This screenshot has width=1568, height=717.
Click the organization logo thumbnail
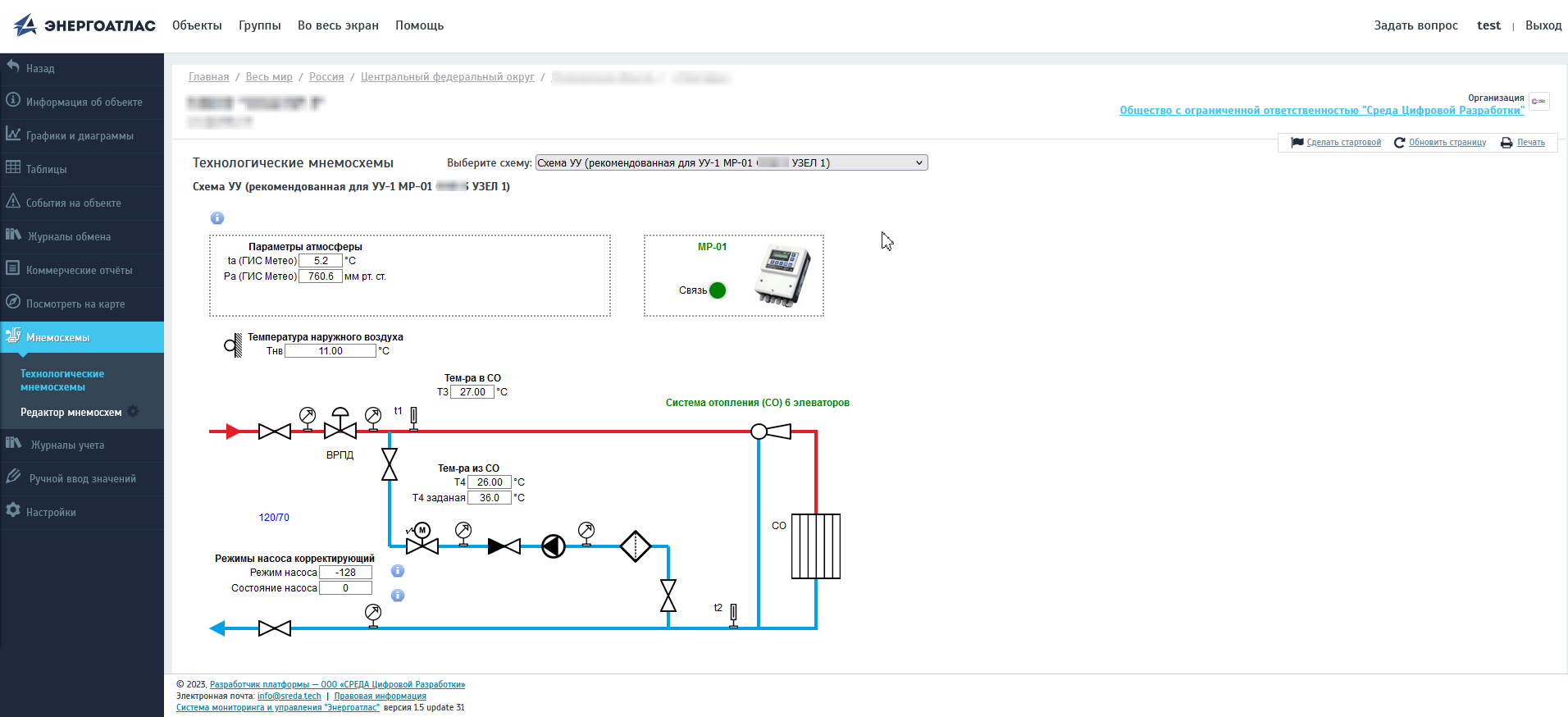pos(1539,102)
